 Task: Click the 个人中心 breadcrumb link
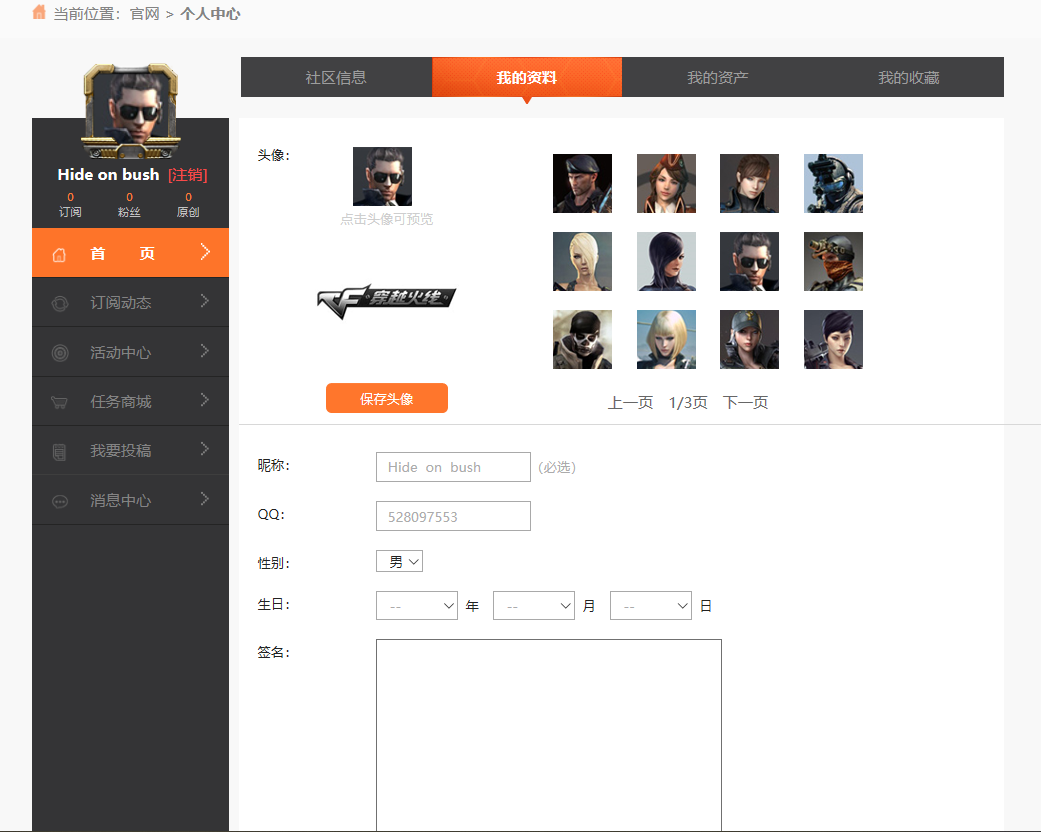pos(210,14)
